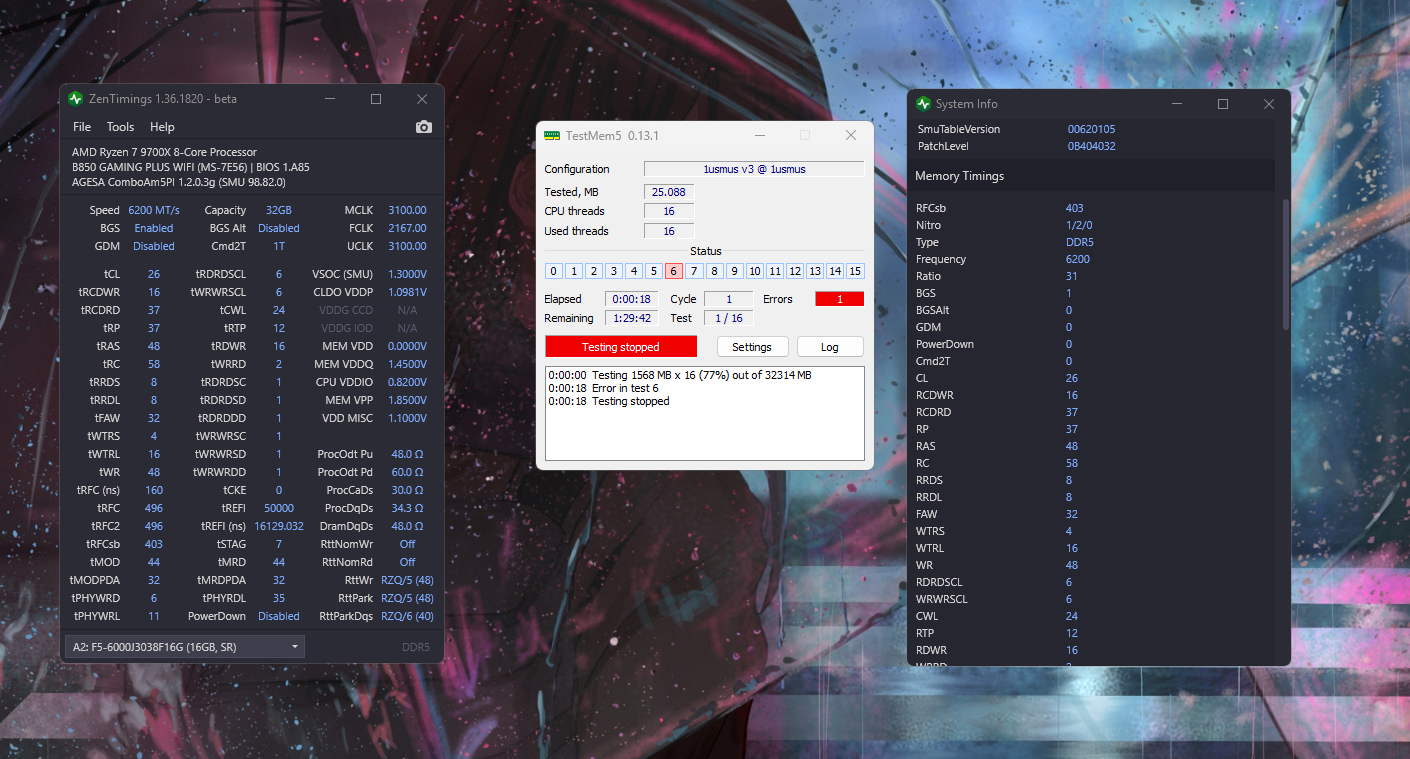Image resolution: width=1410 pixels, height=759 pixels.
Task: Click GDM value Disabled in ZenTimings
Action: 154,246
